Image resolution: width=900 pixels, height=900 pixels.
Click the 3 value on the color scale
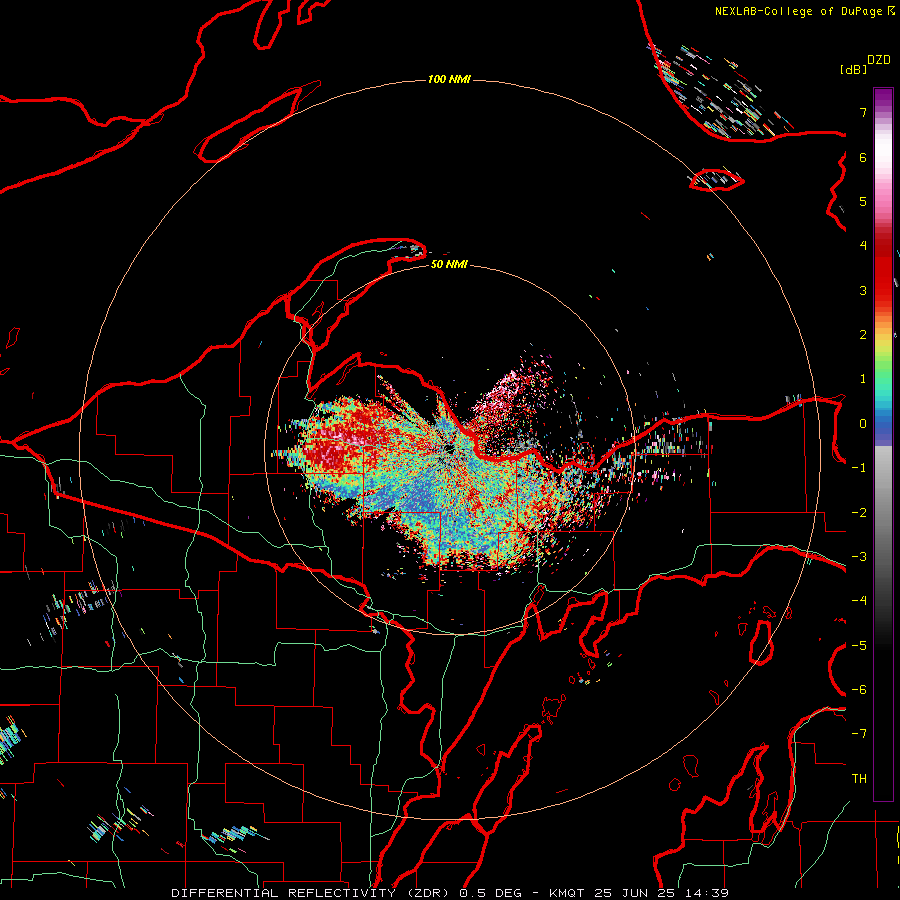pos(863,290)
